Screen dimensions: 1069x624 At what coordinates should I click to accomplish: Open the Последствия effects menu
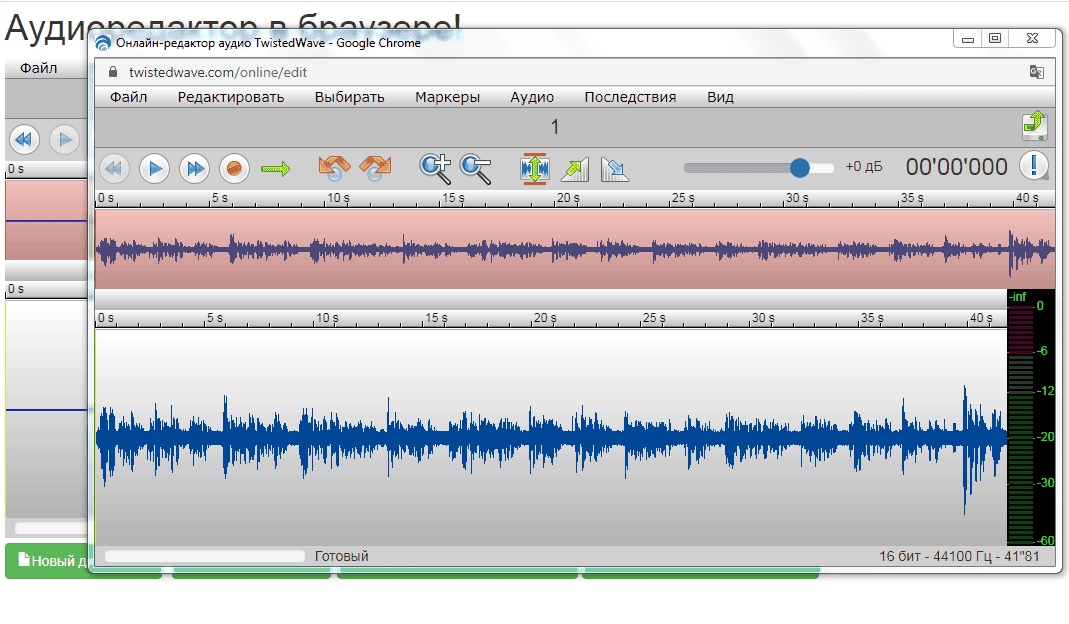coord(630,97)
